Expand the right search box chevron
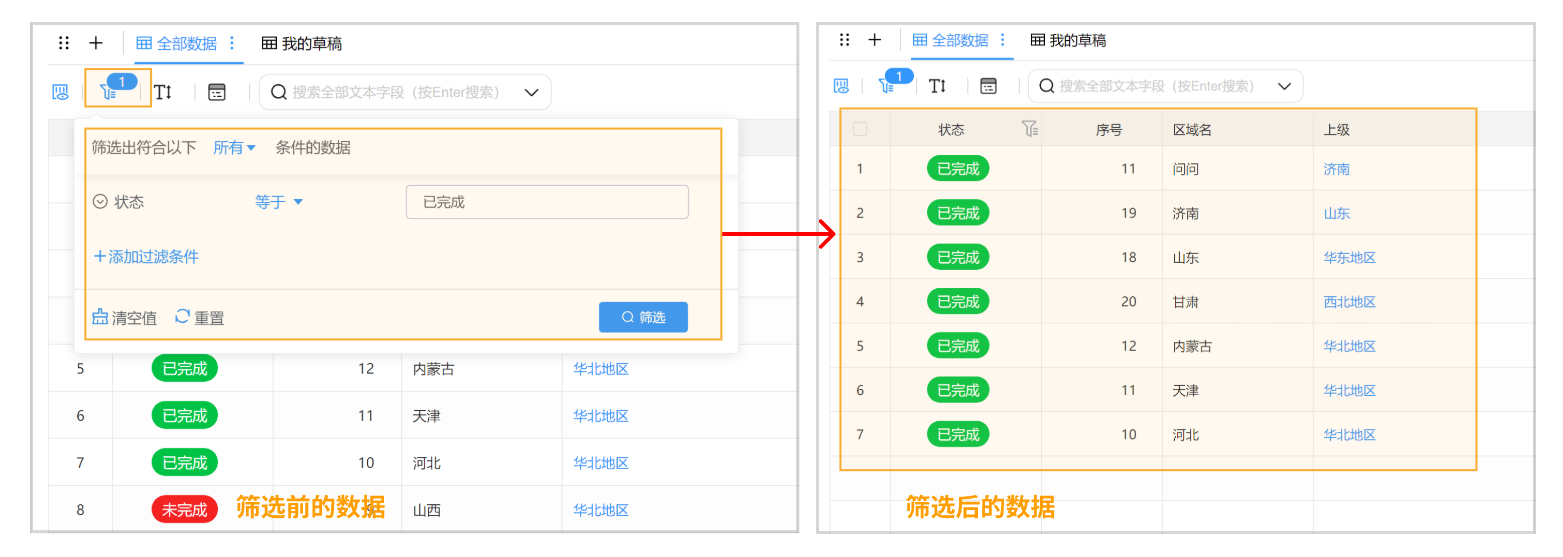The height and width of the screenshot is (557, 1563). [x=1285, y=86]
